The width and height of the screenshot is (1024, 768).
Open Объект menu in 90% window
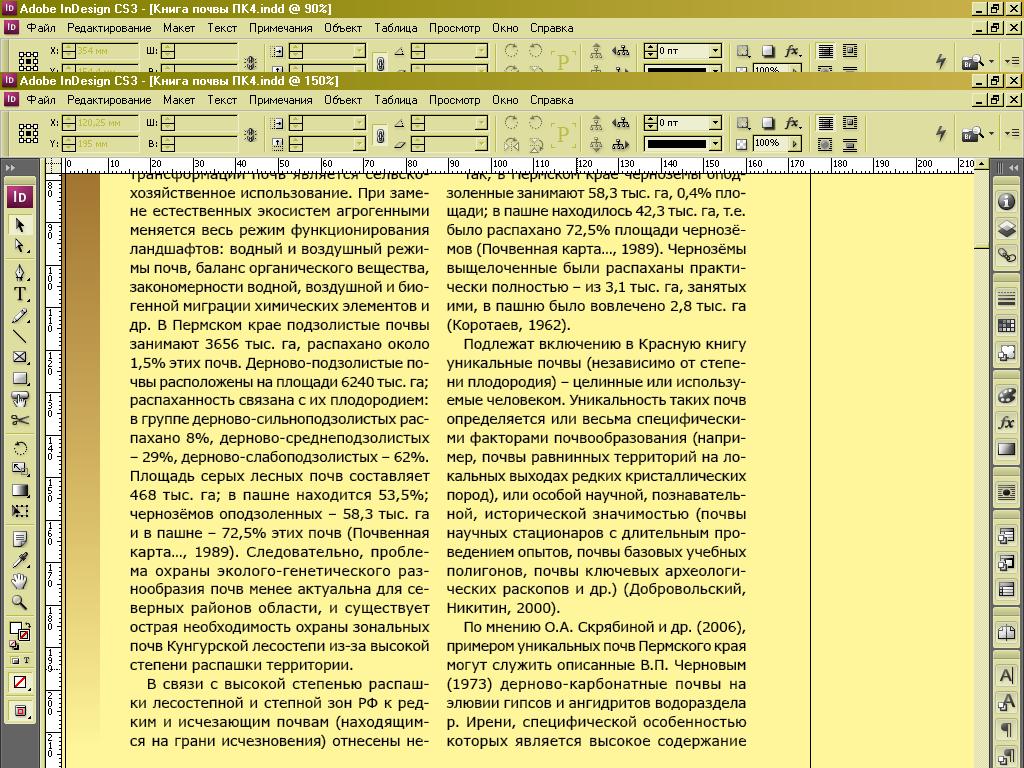tap(343, 28)
